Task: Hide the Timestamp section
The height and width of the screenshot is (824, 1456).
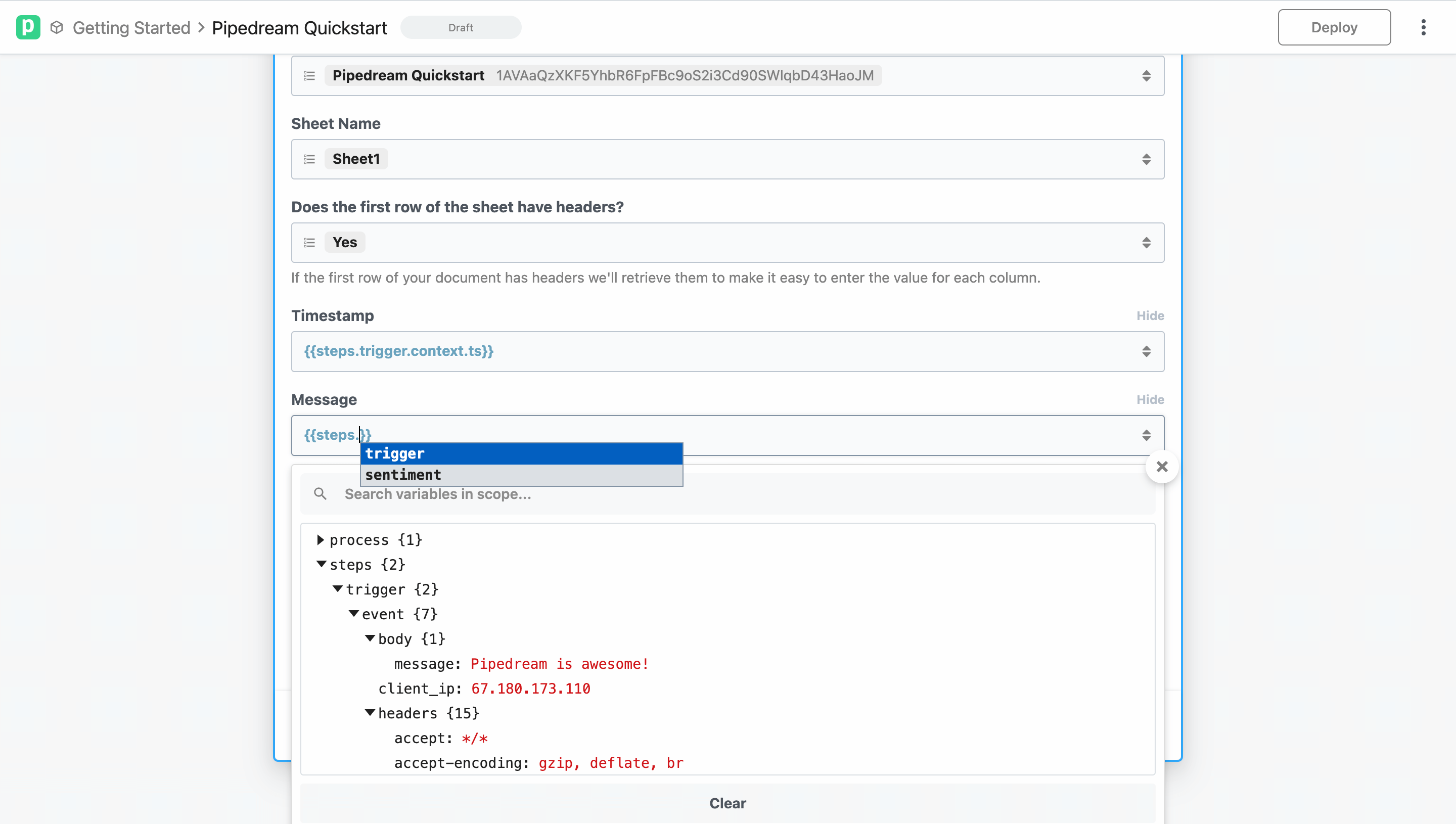Action: 1150,316
